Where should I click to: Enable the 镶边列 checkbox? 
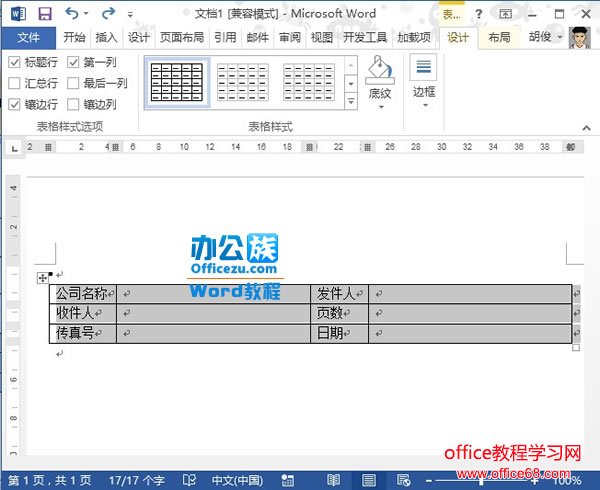pos(73,104)
